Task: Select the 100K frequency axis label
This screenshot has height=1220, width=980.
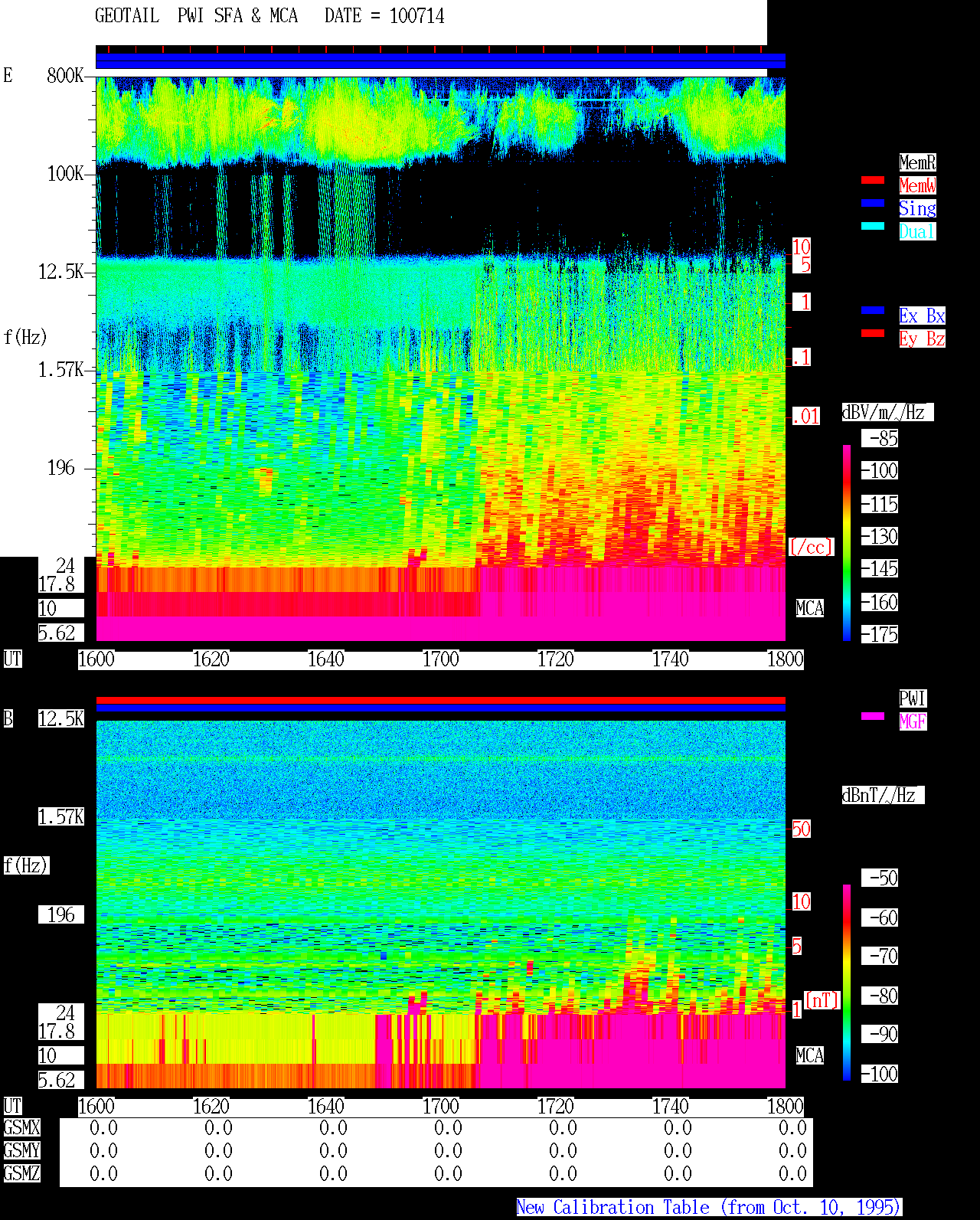Action: 66,174
